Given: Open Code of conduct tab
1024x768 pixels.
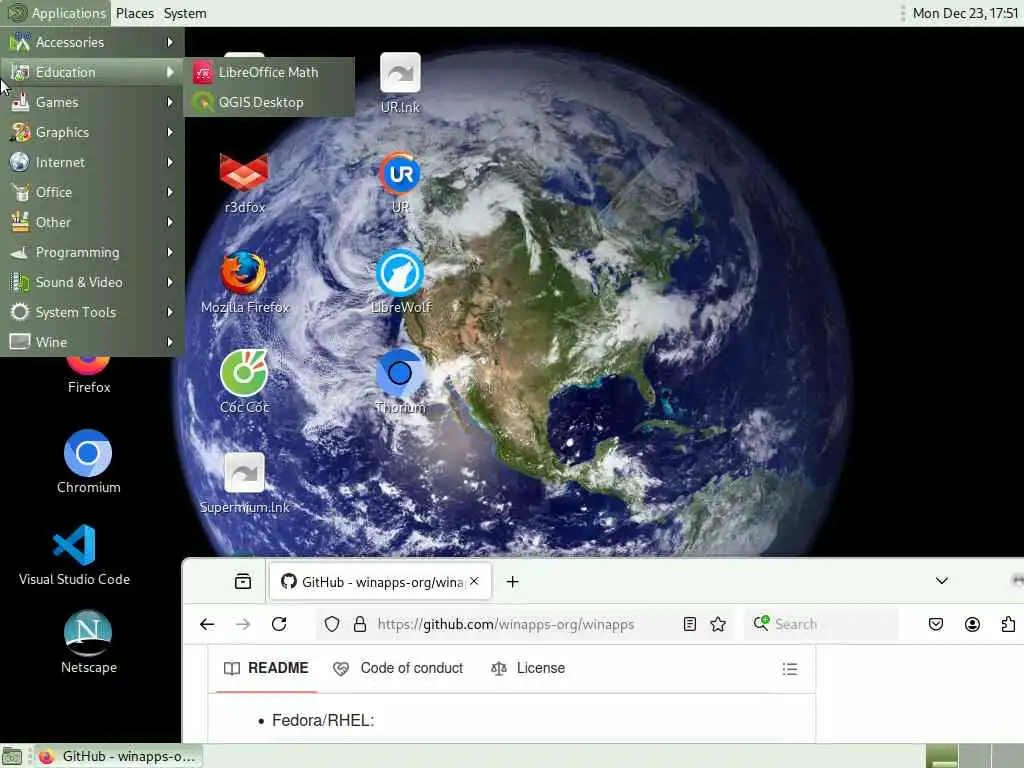Looking at the screenshot, I should point(398,668).
